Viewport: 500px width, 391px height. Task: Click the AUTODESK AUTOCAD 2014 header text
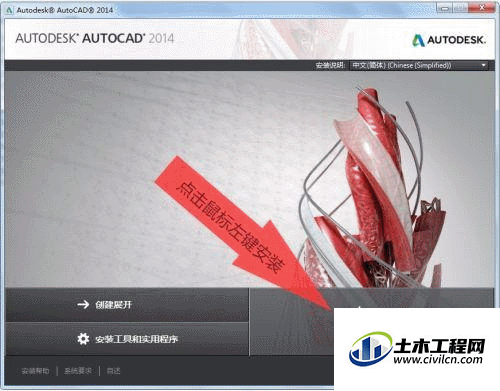tap(95, 38)
